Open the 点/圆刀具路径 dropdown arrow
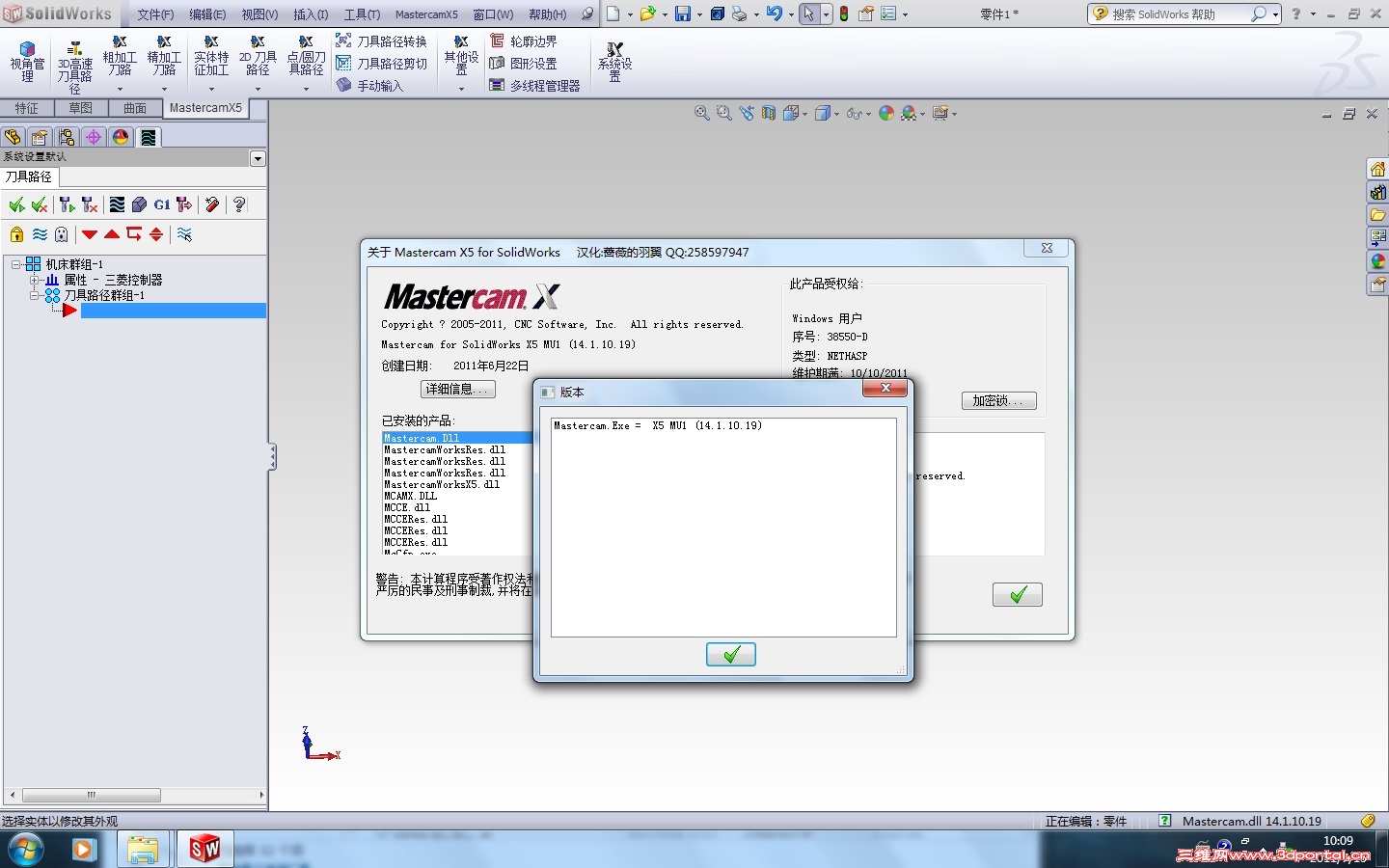 click(x=306, y=89)
